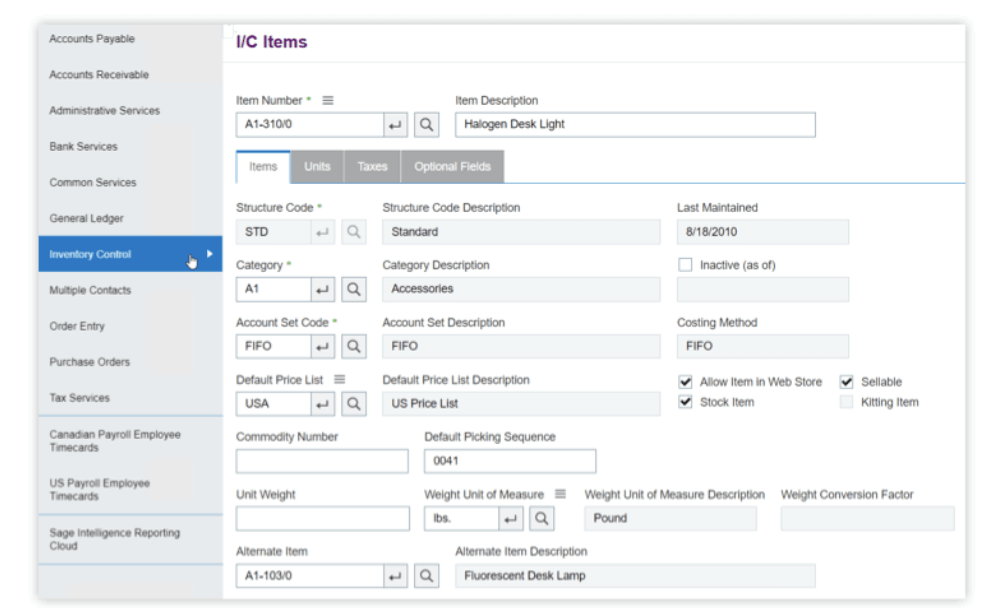Open the Item Number hamburger menu
This screenshot has height=616, width=996.
pyautogui.click(x=328, y=100)
